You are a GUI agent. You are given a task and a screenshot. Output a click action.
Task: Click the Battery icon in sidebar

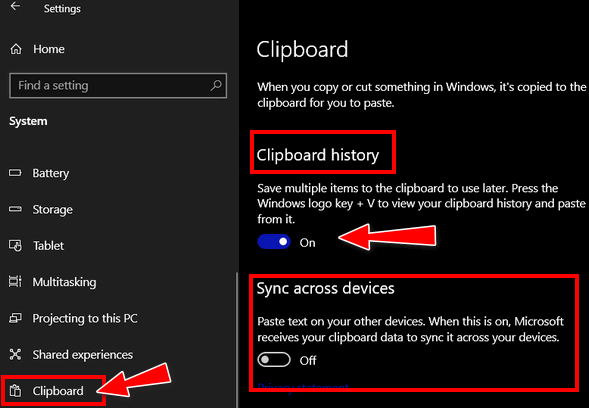click(15, 173)
